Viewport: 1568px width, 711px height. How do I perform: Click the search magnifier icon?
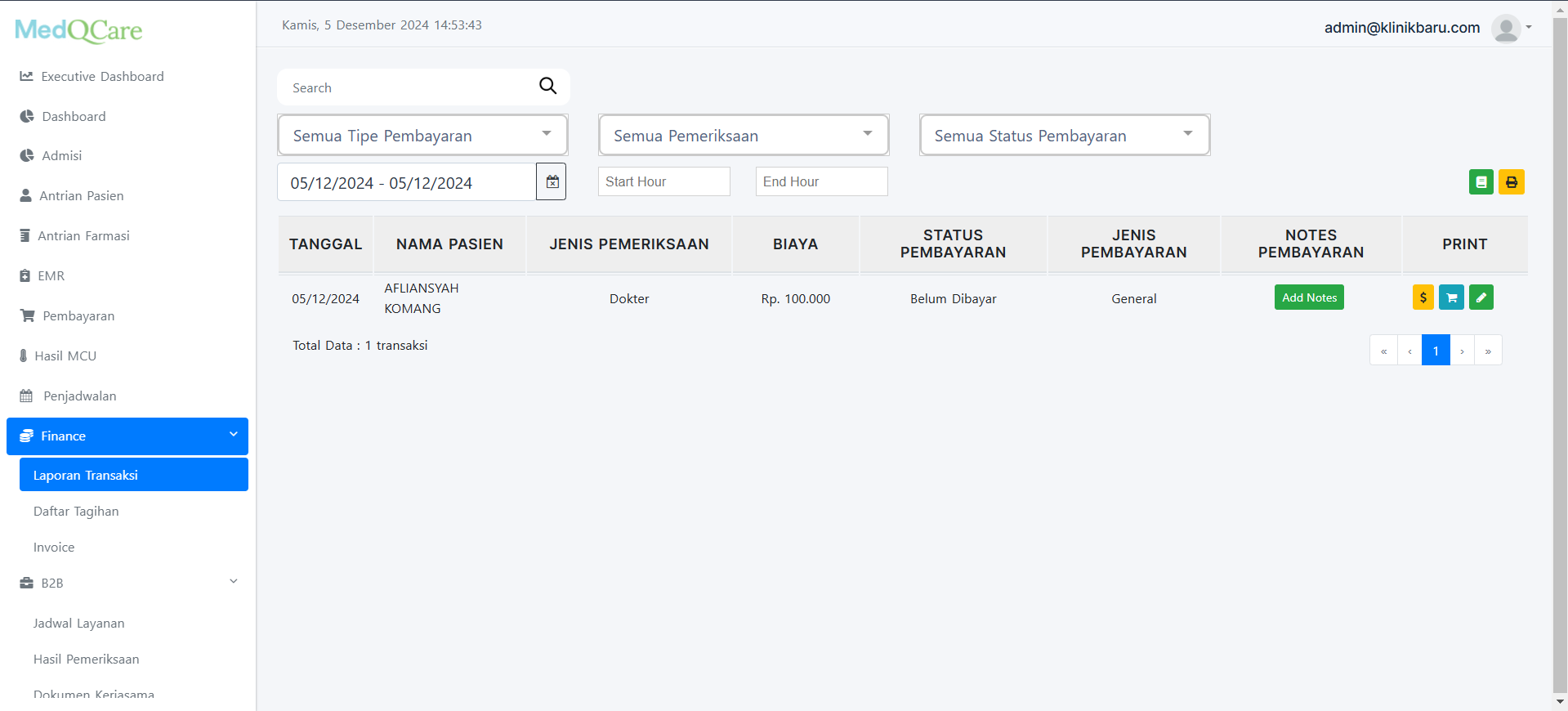[x=547, y=86]
